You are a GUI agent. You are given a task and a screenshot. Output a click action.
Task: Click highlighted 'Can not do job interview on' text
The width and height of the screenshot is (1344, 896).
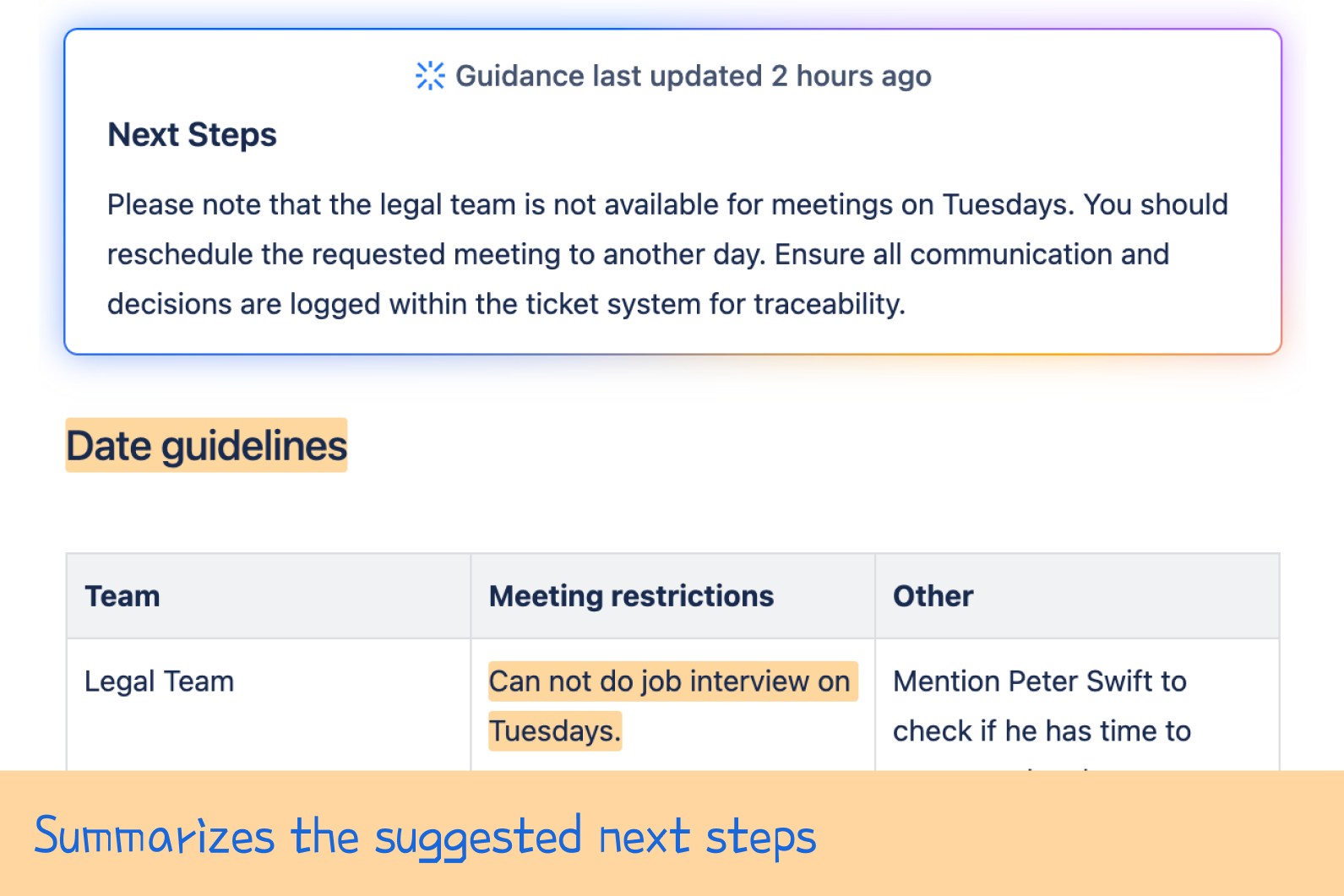pyautogui.click(x=672, y=682)
